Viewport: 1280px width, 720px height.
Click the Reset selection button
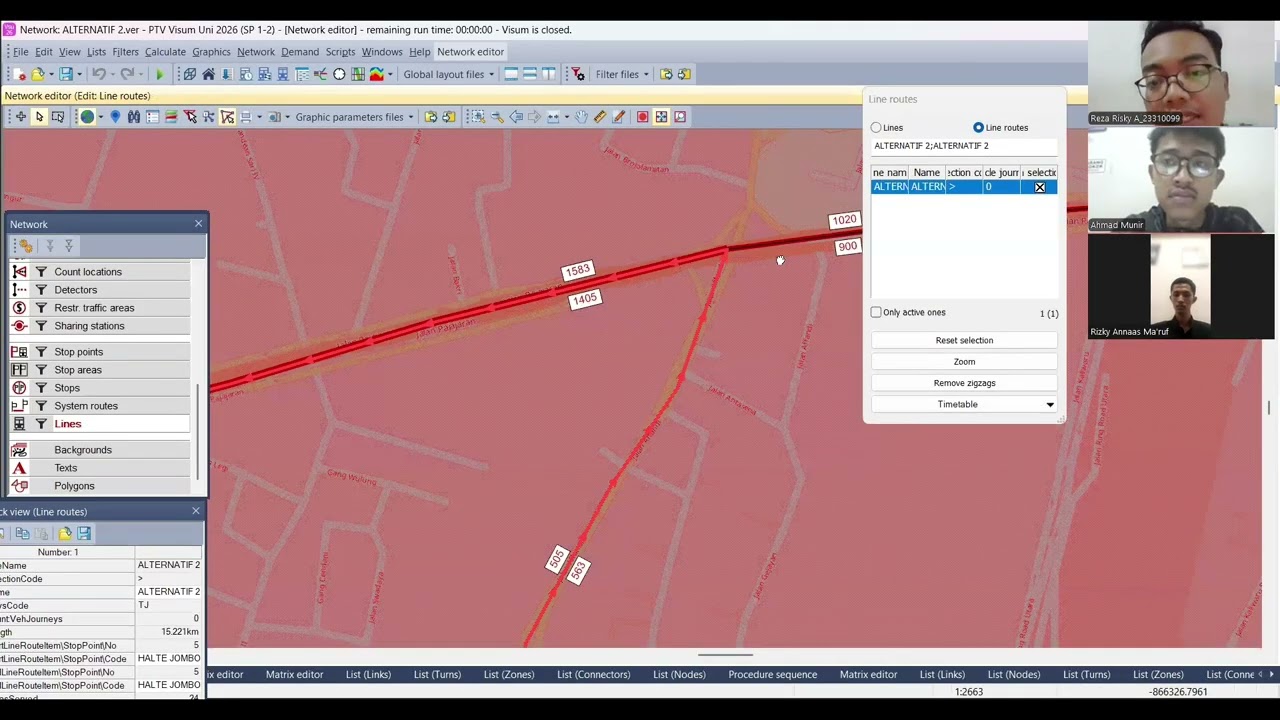[x=964, y=341]
